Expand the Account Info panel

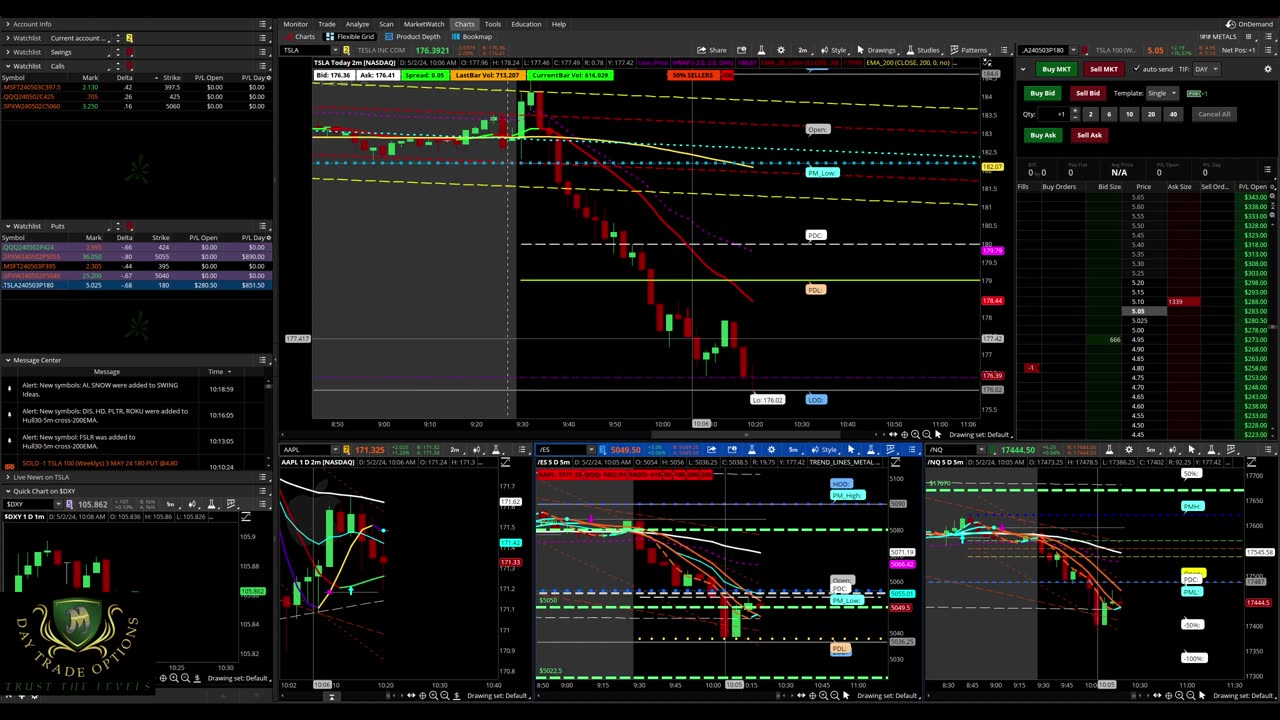[7, 24]
